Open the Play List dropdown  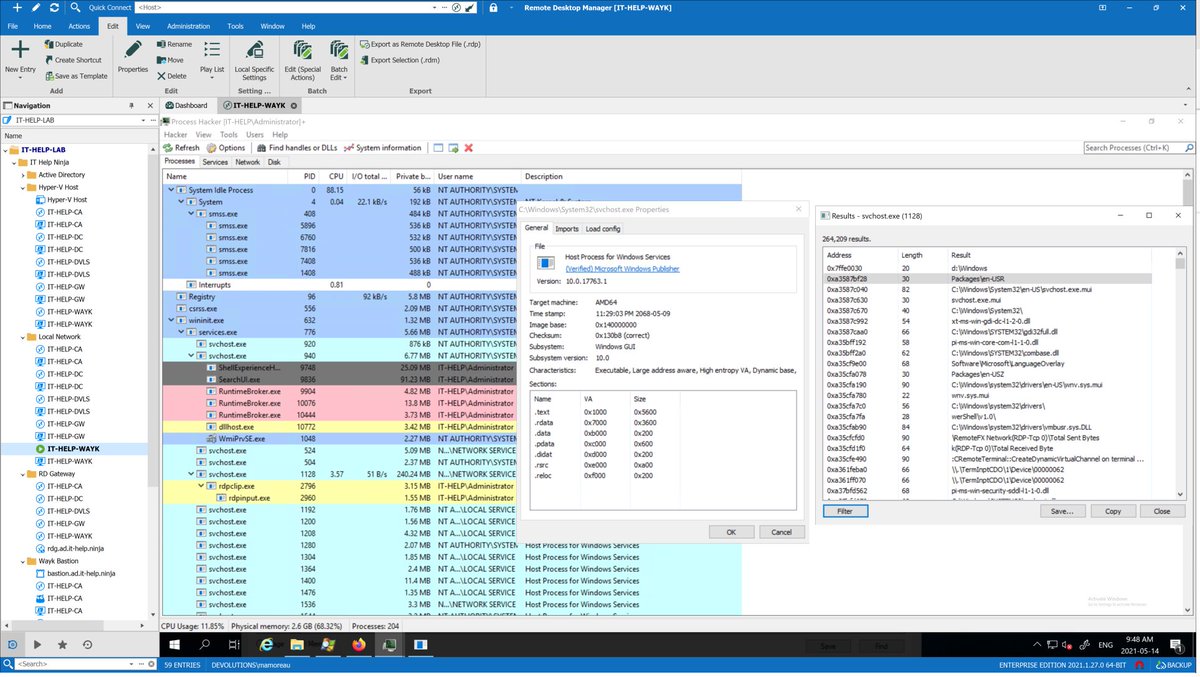click(212, 77)
